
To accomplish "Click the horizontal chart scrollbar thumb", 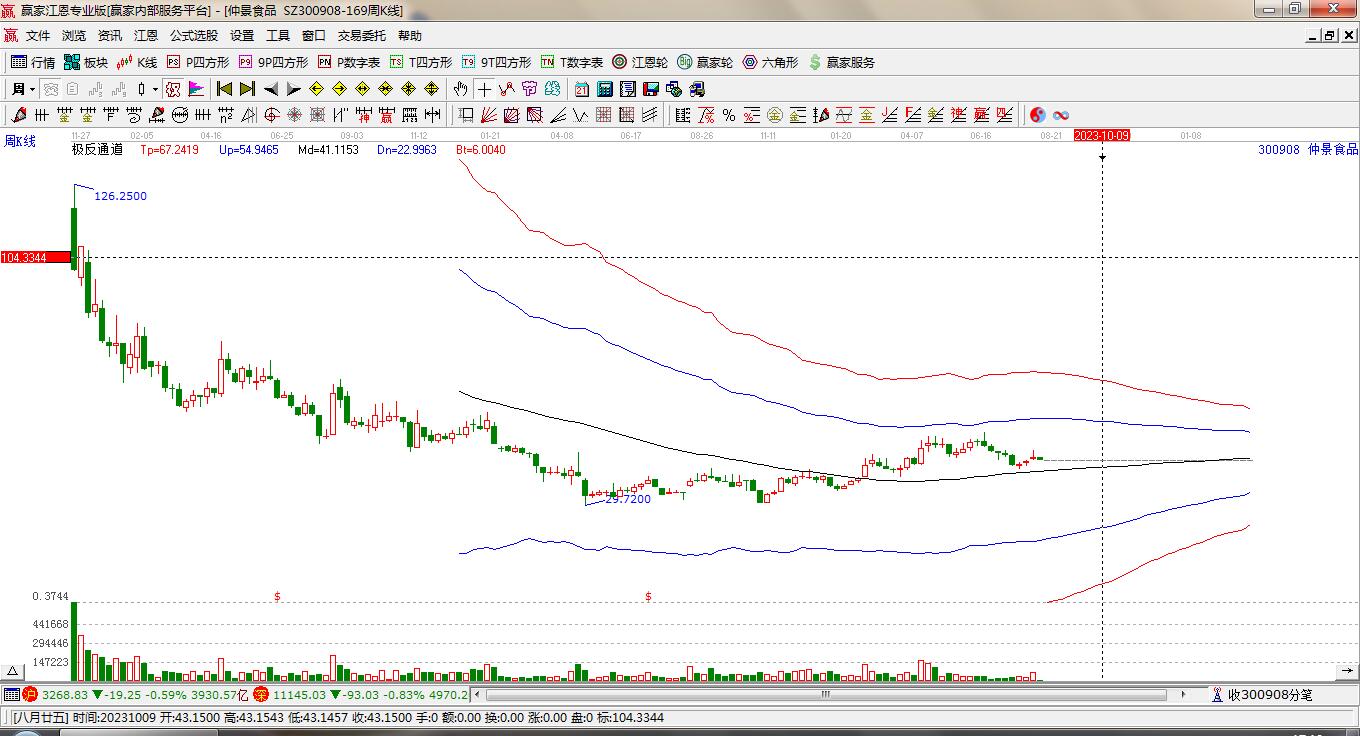I will tap(826, 694).
